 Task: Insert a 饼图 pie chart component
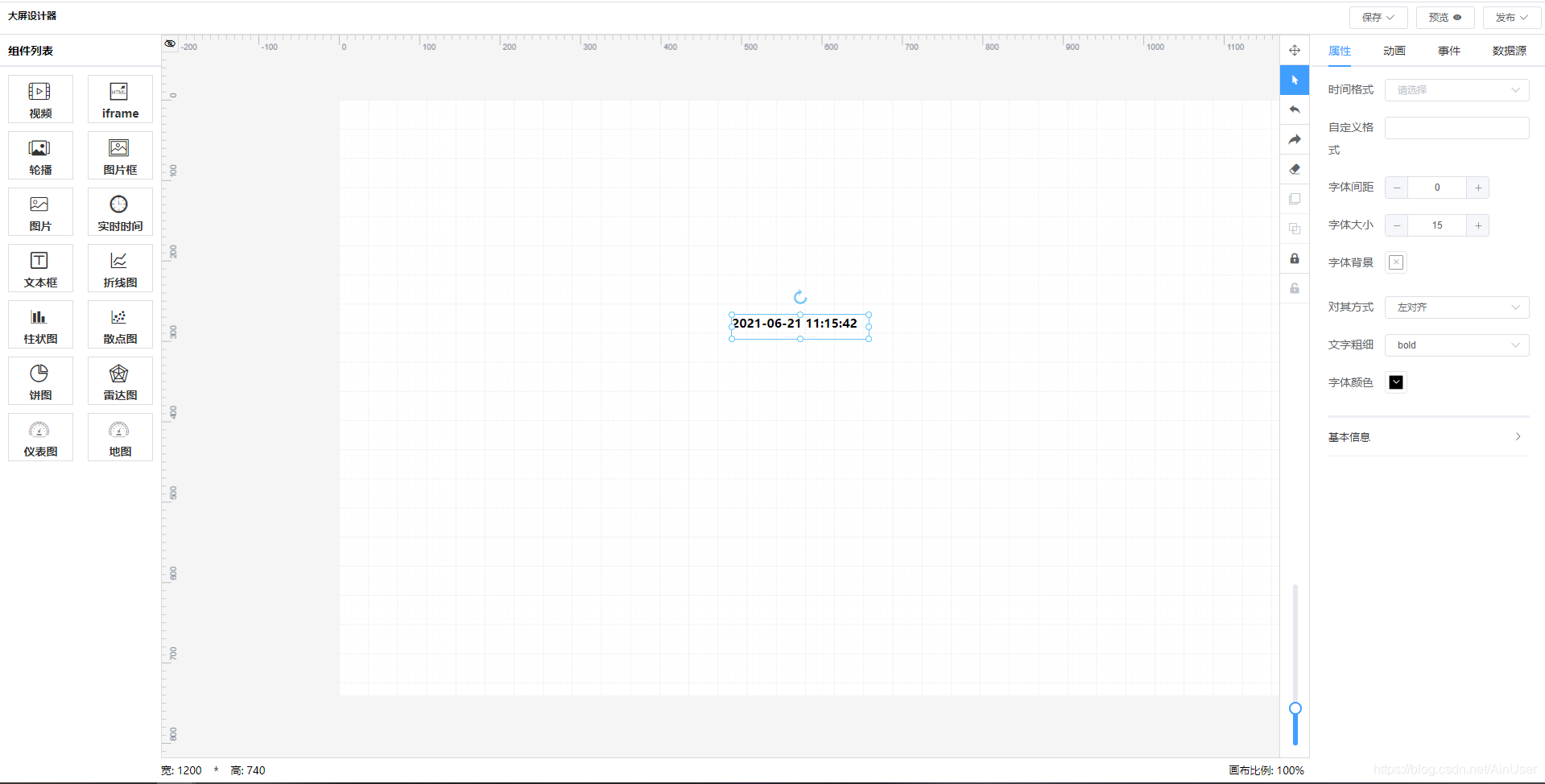[x=40, y=381]
